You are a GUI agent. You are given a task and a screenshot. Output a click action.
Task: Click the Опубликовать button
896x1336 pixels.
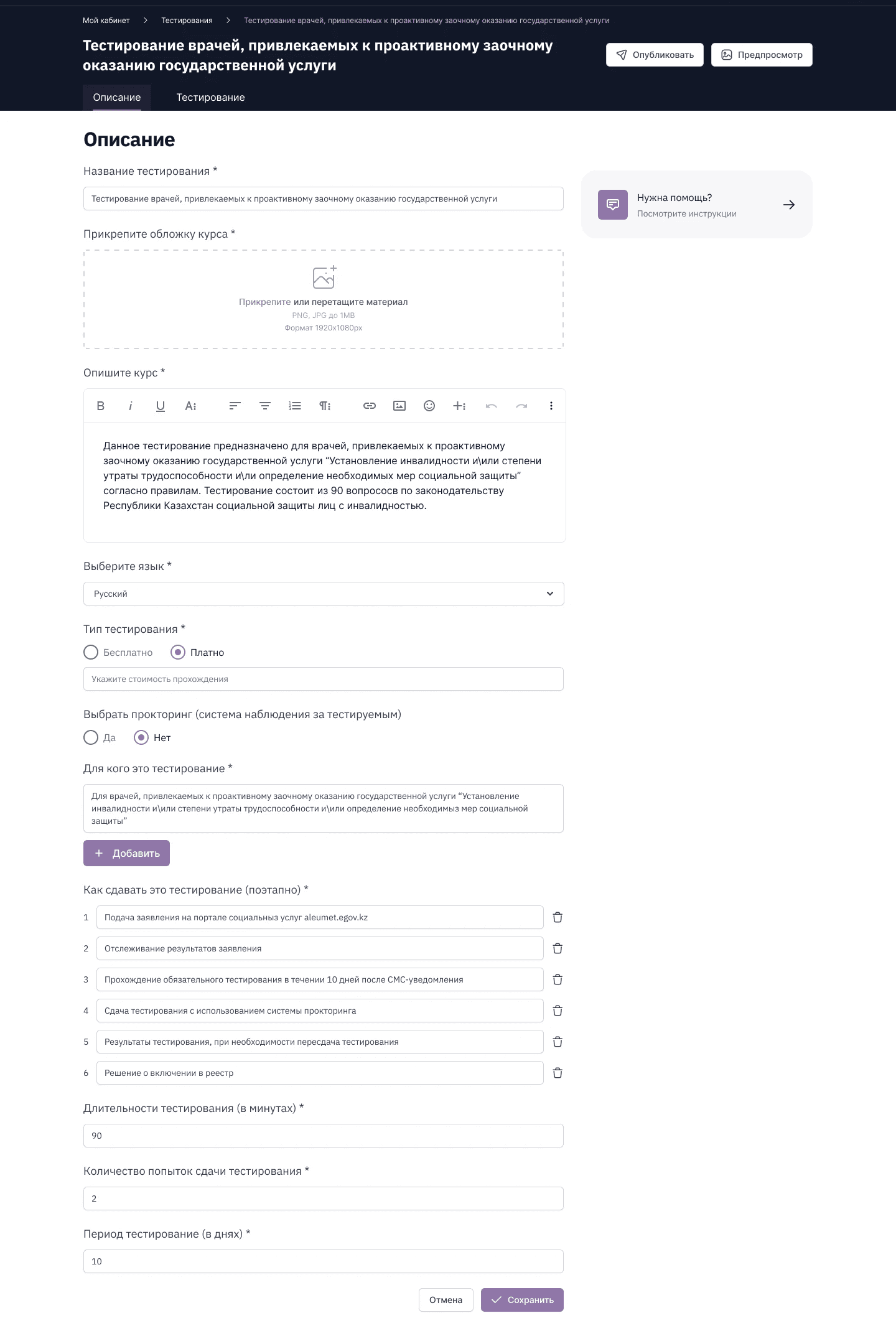(655, 55)
